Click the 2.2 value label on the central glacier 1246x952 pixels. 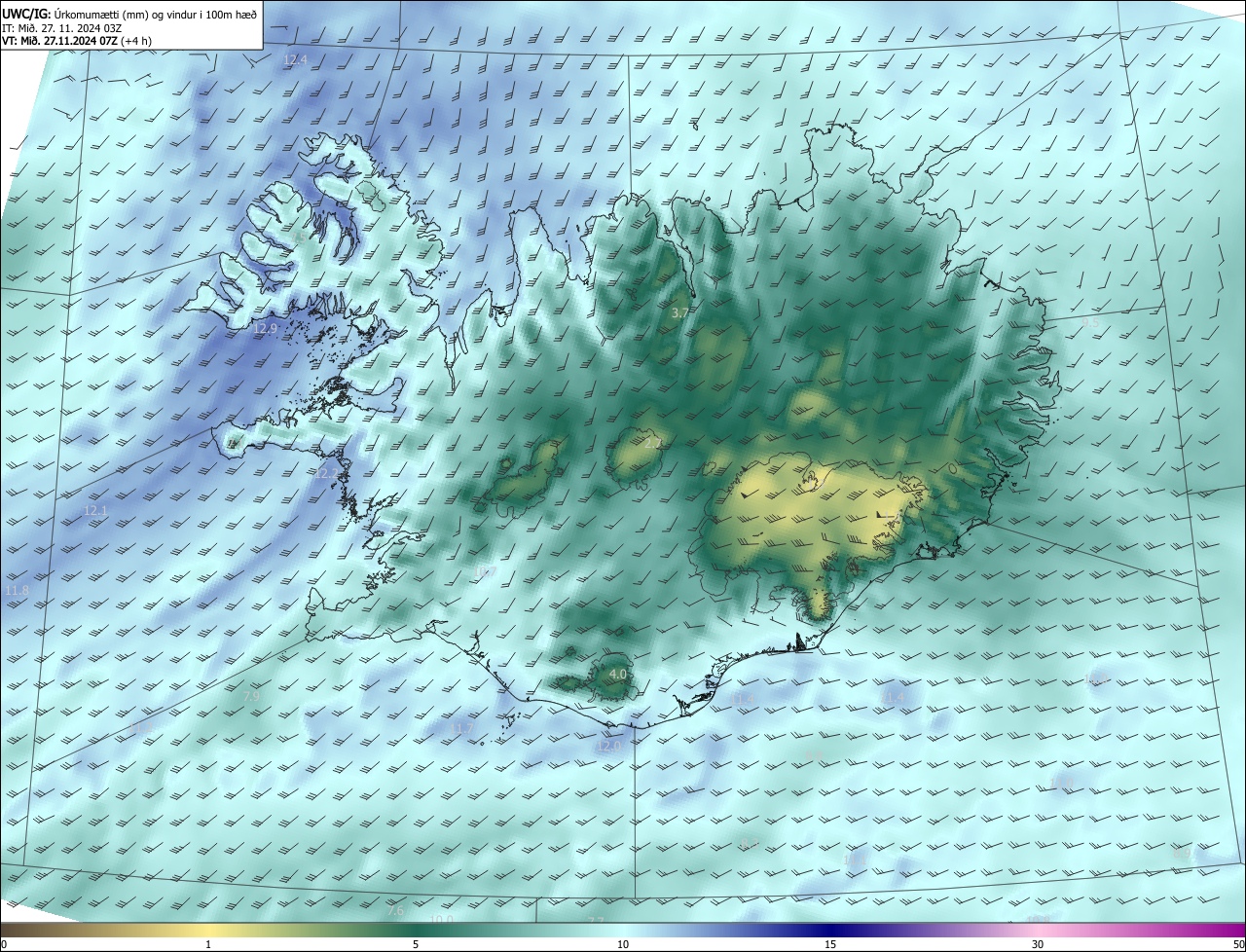(x=653, y=443)
